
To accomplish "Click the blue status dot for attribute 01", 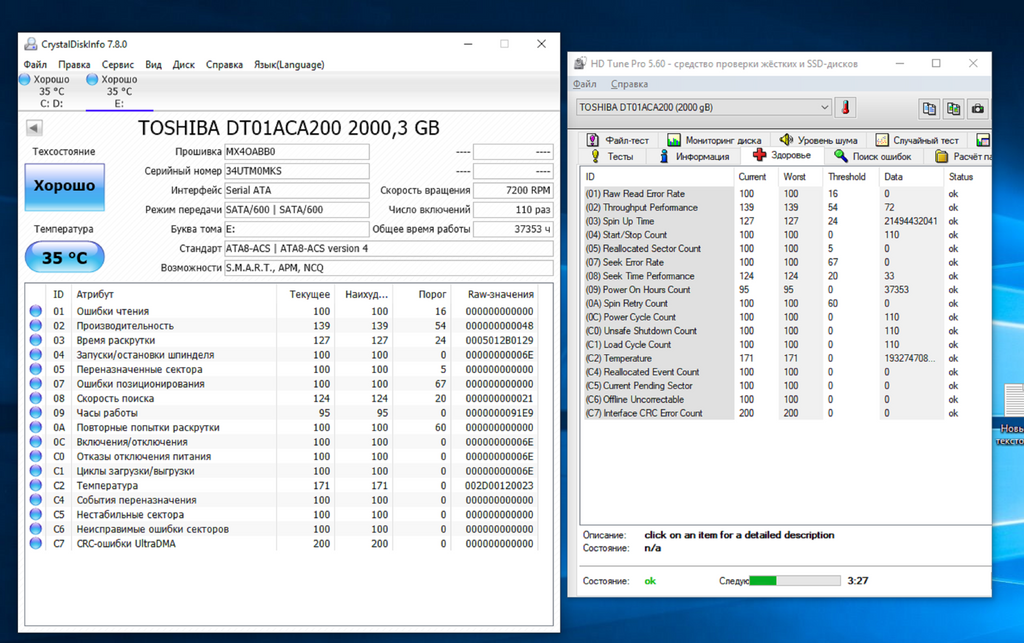I will (x=36, y=311).
